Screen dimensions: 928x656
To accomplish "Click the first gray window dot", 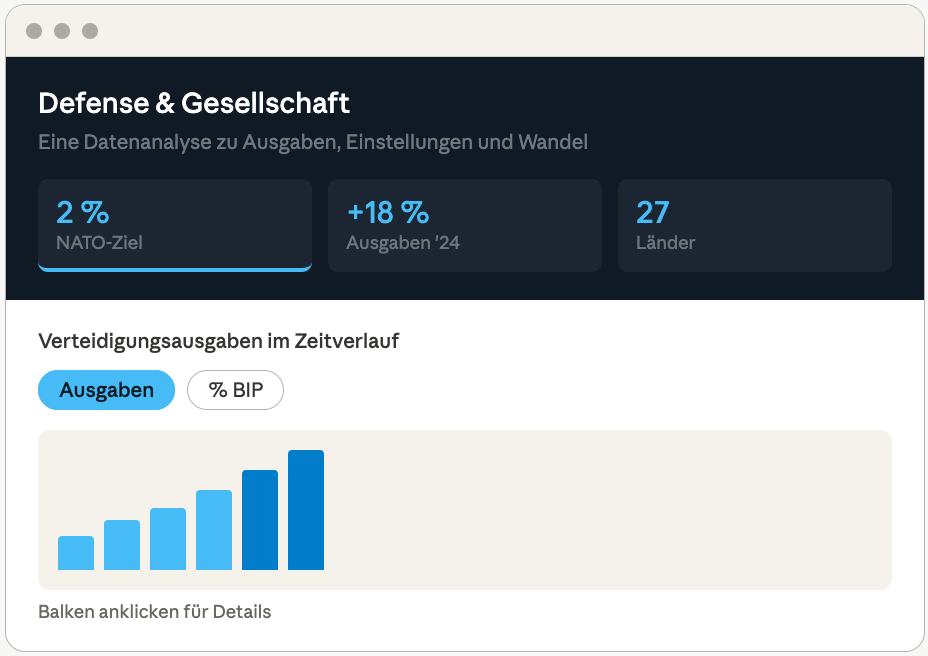I will [x=34, y=31].
